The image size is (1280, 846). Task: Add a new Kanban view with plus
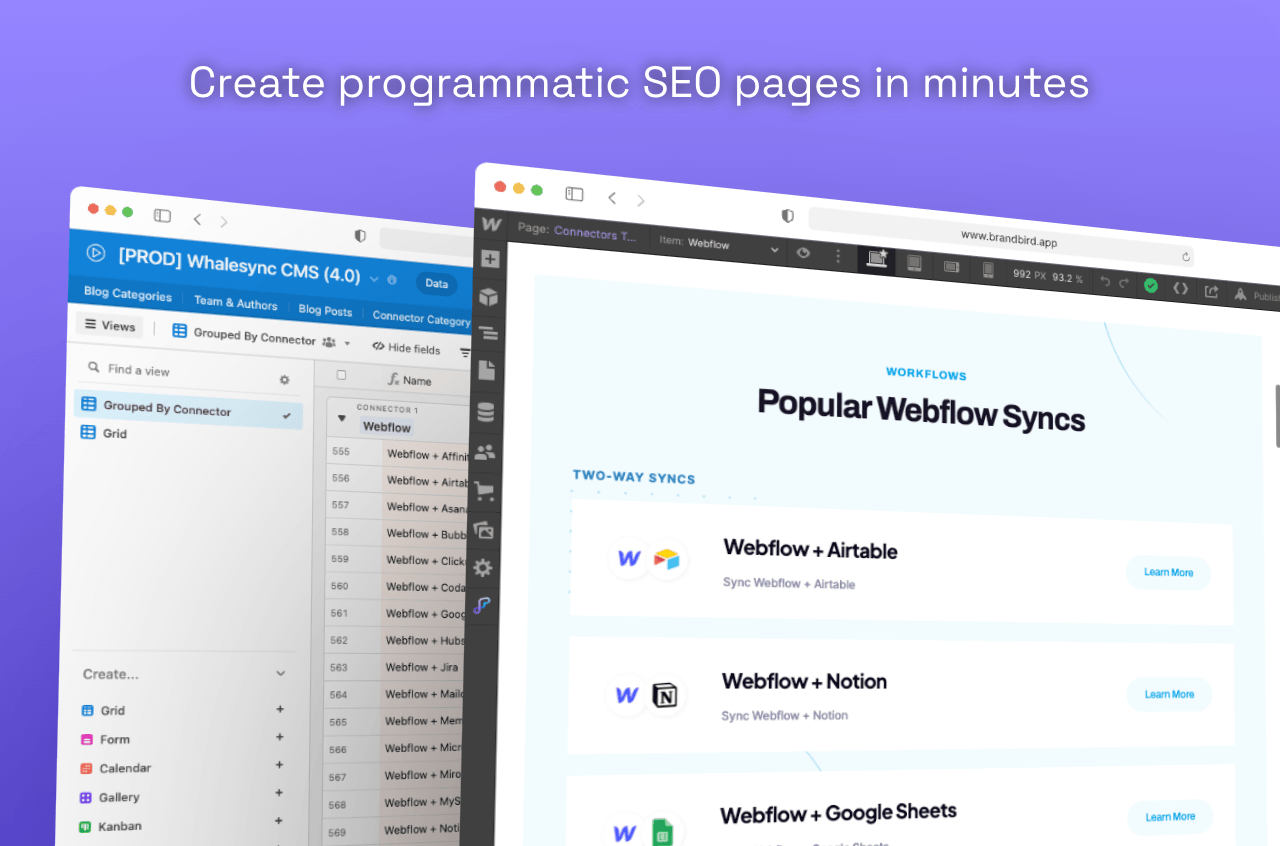pyautogui.click(x=280, y=821)
